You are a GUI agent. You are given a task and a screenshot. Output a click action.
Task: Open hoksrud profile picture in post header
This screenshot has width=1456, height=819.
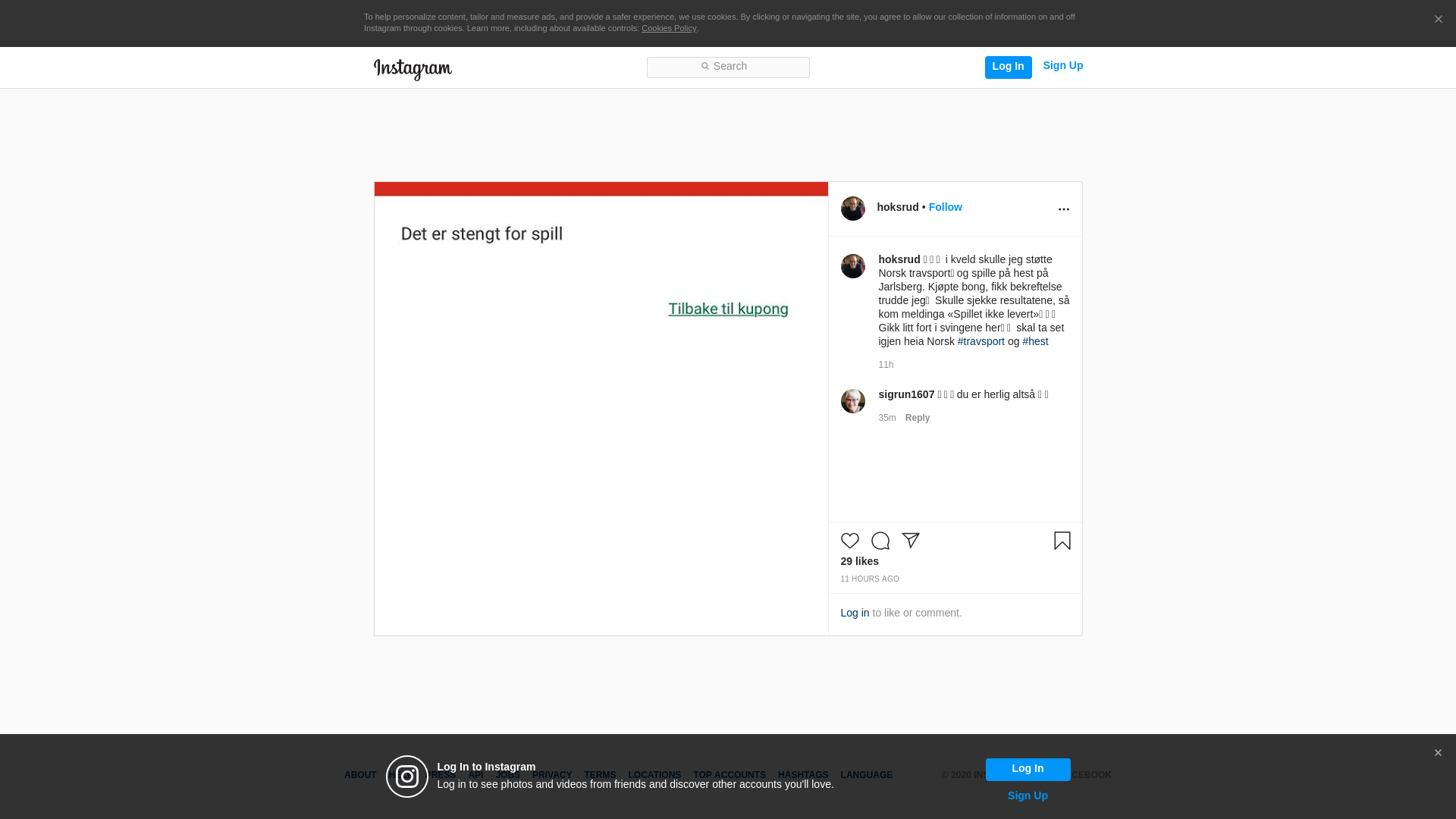pos(852,209)
